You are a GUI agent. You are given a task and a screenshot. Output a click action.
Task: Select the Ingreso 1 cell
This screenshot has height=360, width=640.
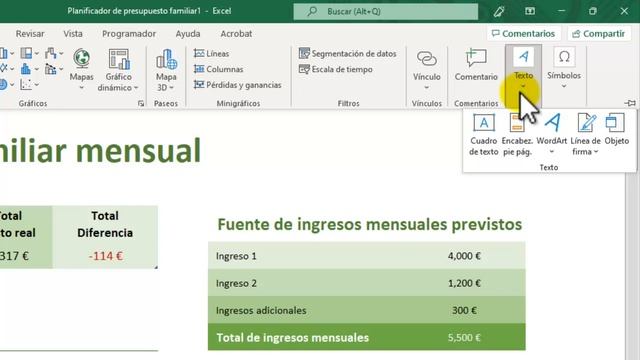tap(236, 256)
